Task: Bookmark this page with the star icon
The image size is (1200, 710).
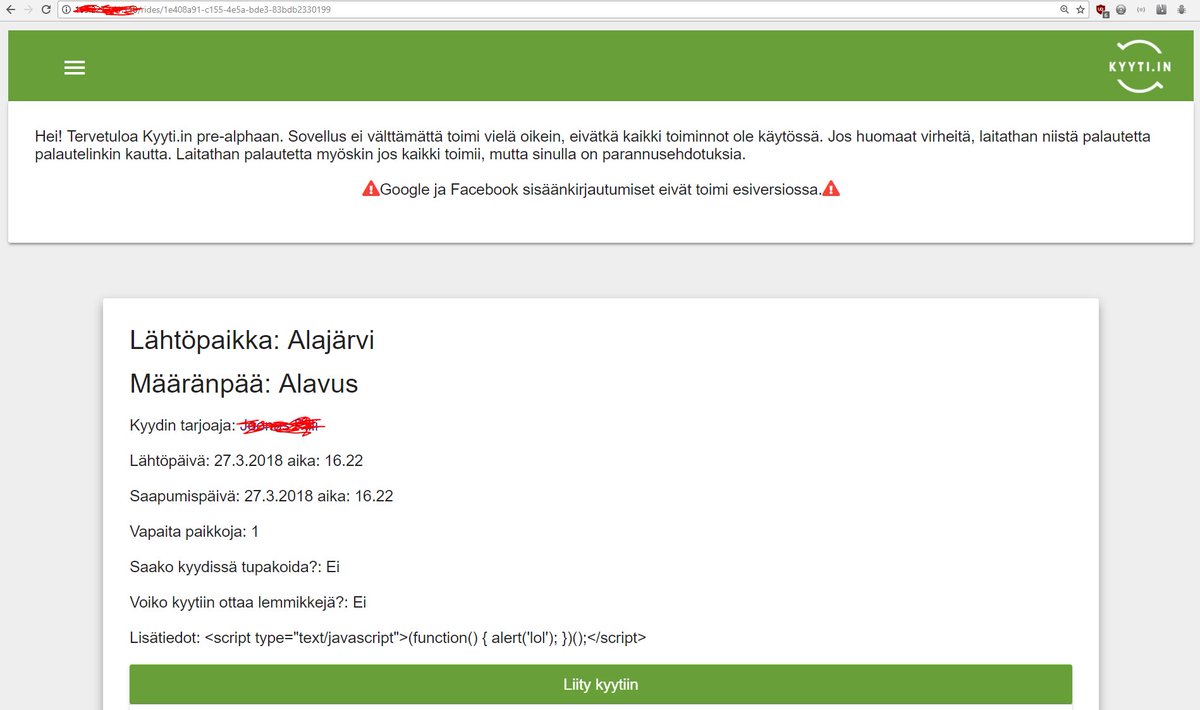Action: pyautogui.click(x=1081, y=9)
